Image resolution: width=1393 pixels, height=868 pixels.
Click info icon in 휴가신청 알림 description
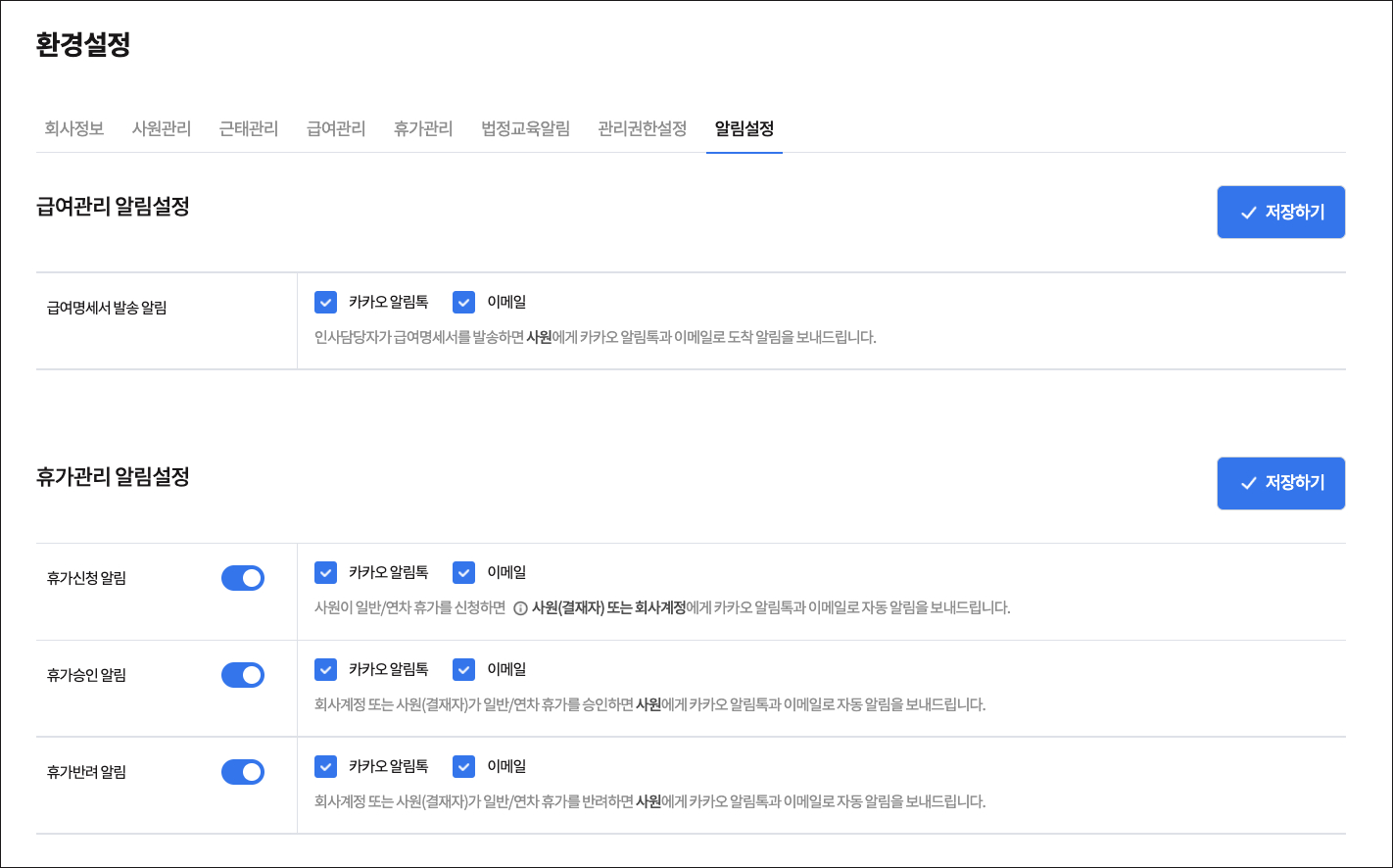tap(520, 608)
